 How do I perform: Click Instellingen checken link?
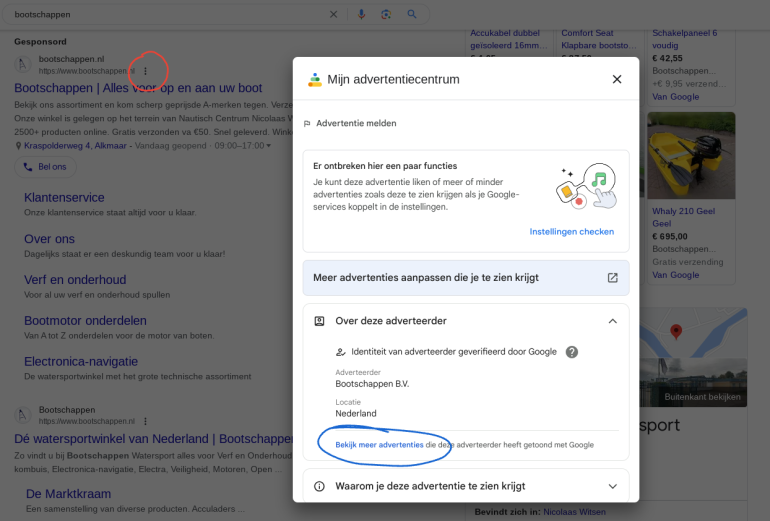pyautogui.click(x=572, y=232)
